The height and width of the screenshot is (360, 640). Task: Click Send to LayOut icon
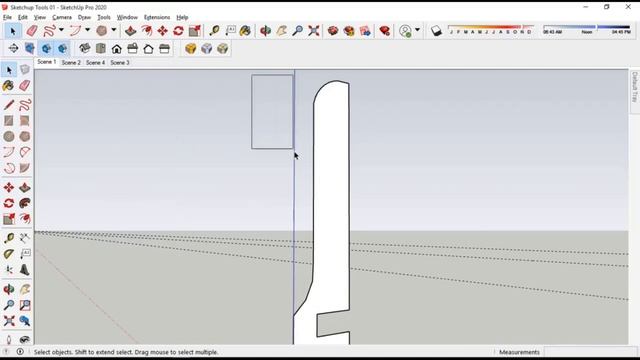point(365,31)
